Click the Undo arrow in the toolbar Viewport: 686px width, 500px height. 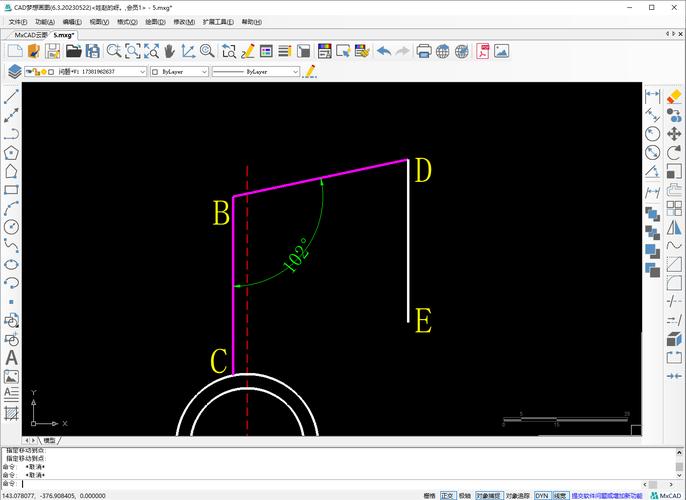coord(383,51)
